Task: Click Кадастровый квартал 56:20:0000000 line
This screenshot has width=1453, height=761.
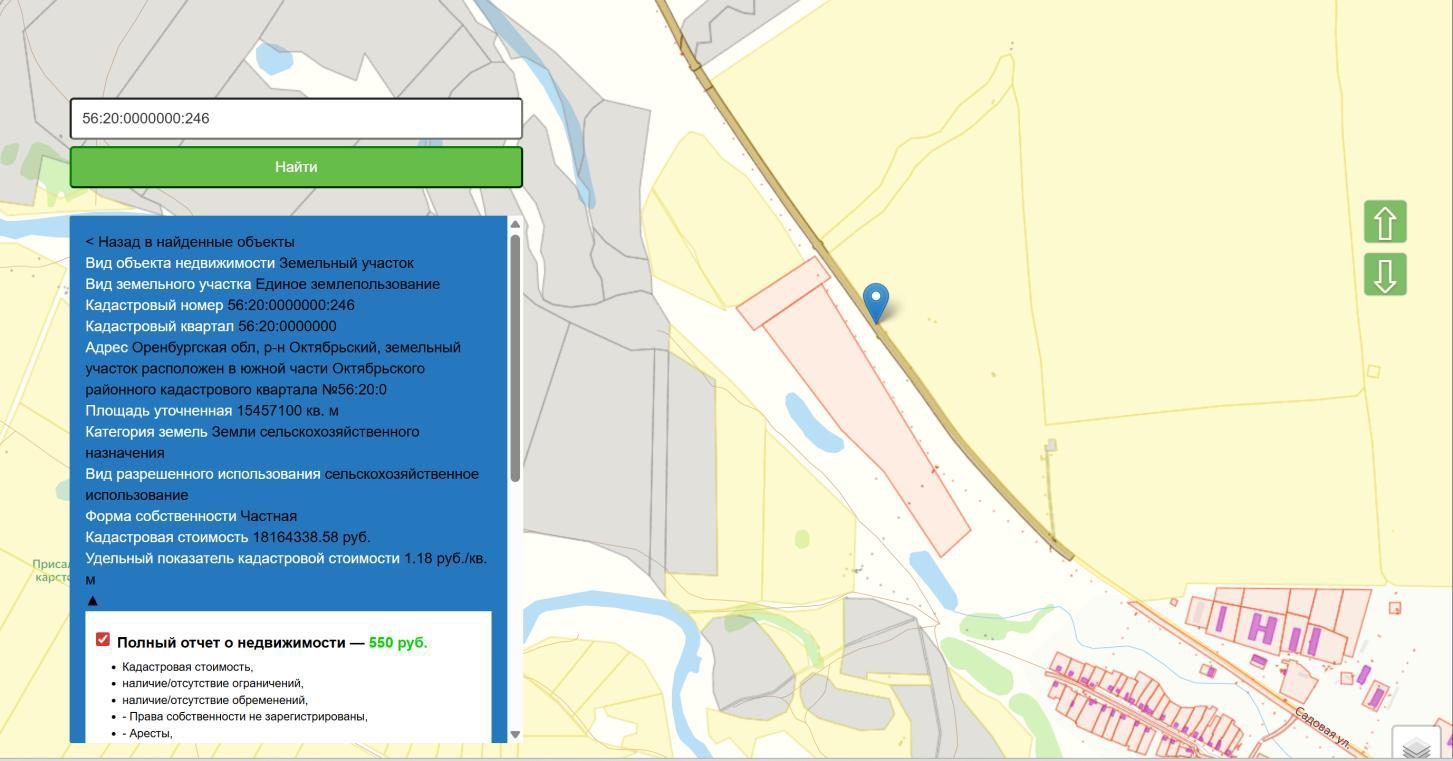Action: [211, 326]
